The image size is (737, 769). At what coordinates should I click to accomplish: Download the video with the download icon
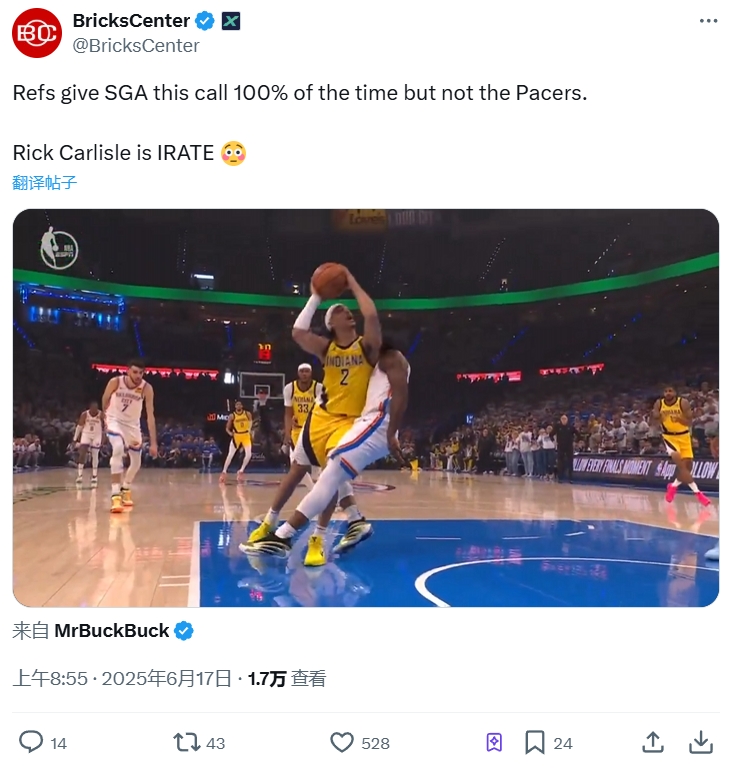702,742
